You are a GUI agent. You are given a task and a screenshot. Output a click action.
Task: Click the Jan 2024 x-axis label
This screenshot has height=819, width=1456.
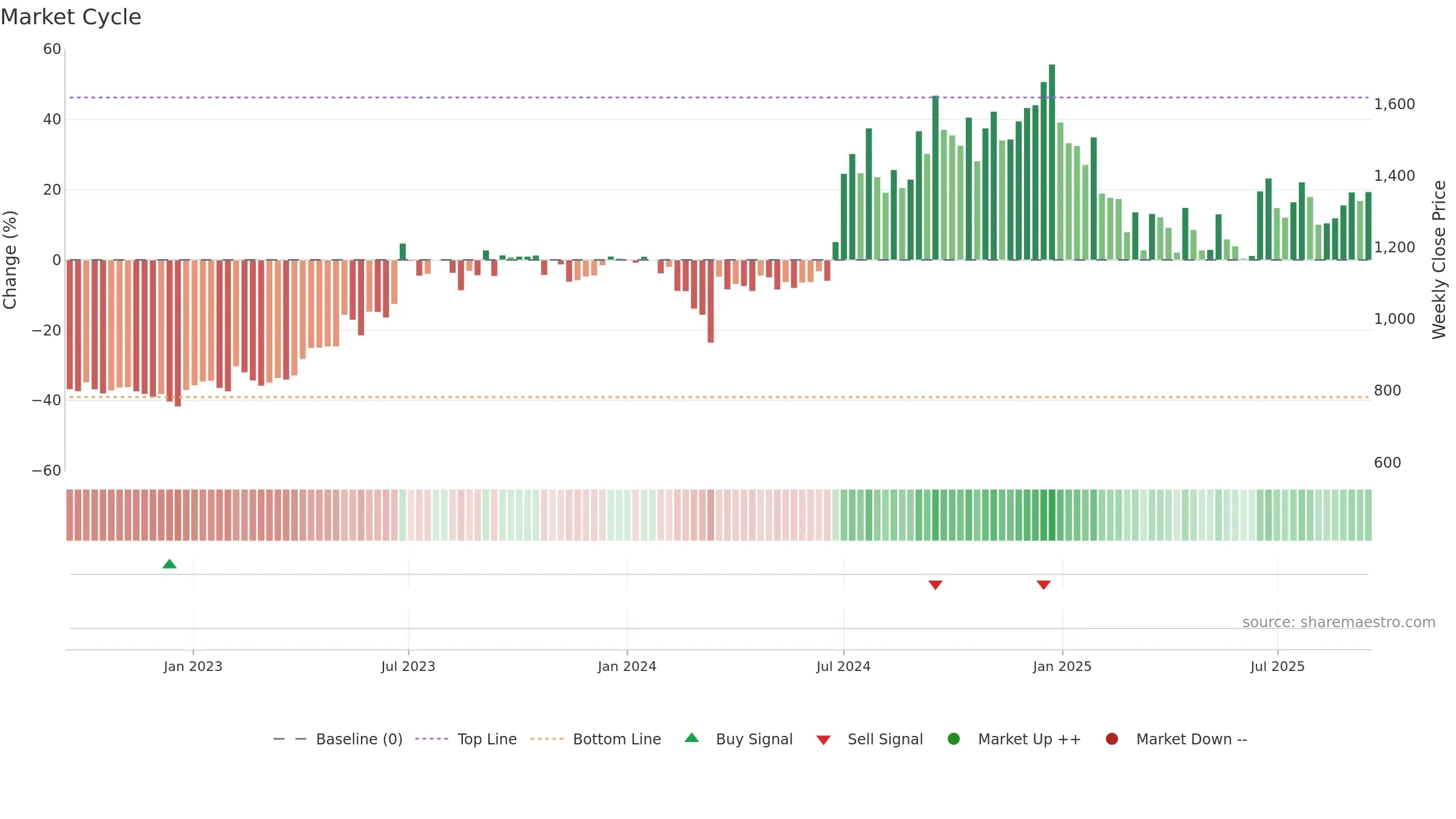(627, 666)
